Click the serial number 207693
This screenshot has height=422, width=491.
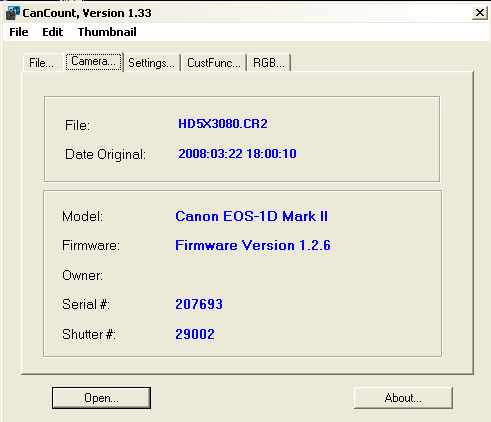pos(199,304)
